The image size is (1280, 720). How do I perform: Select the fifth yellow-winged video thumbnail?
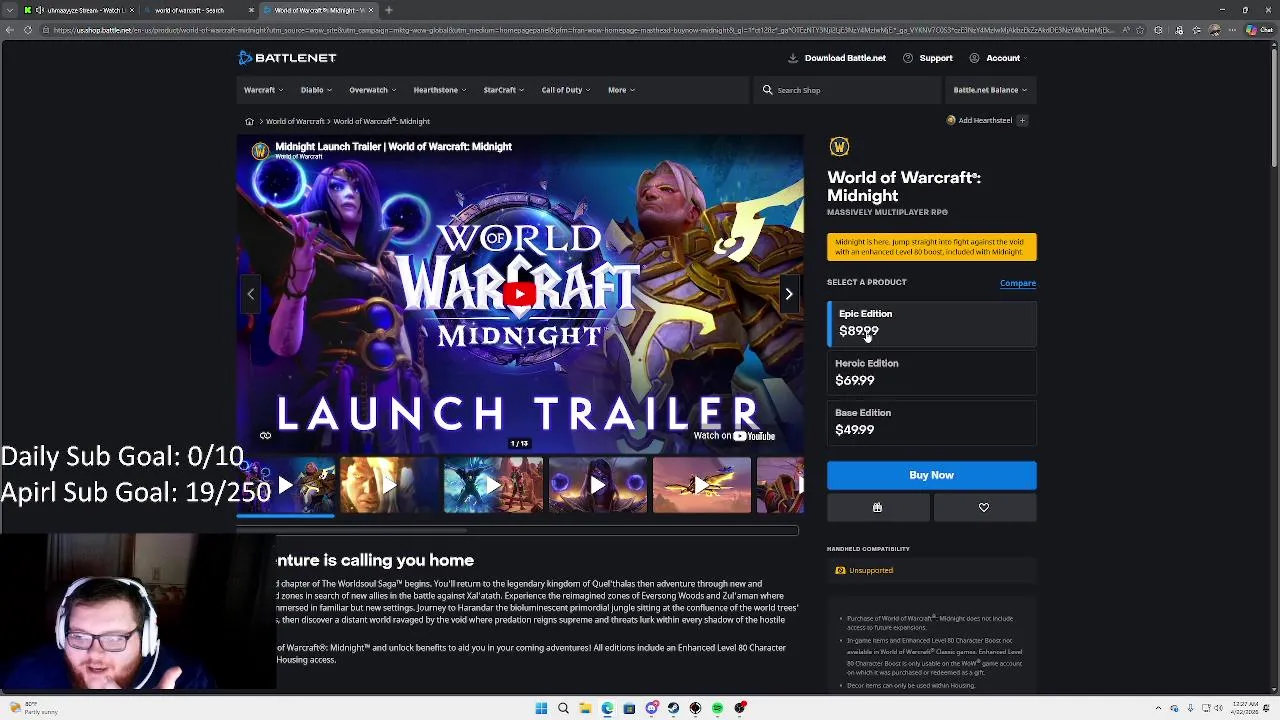[701, 485]
